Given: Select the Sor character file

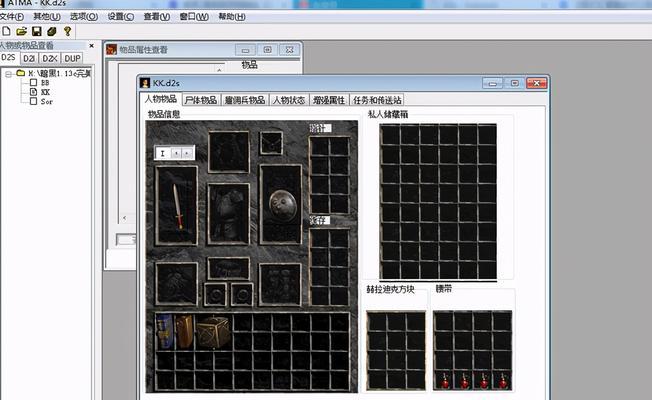Looking at the screenshot, I should (x=47, y=101).
